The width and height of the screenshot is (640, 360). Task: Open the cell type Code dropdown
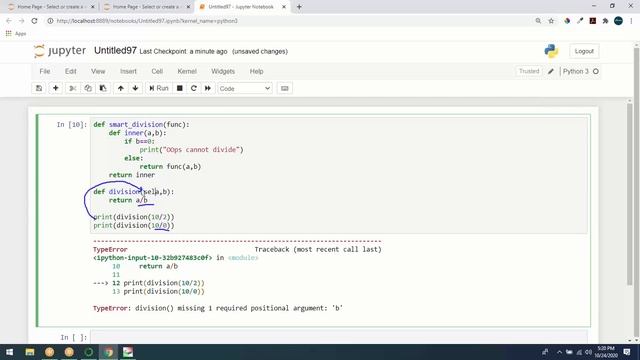[x=245, y=89]
